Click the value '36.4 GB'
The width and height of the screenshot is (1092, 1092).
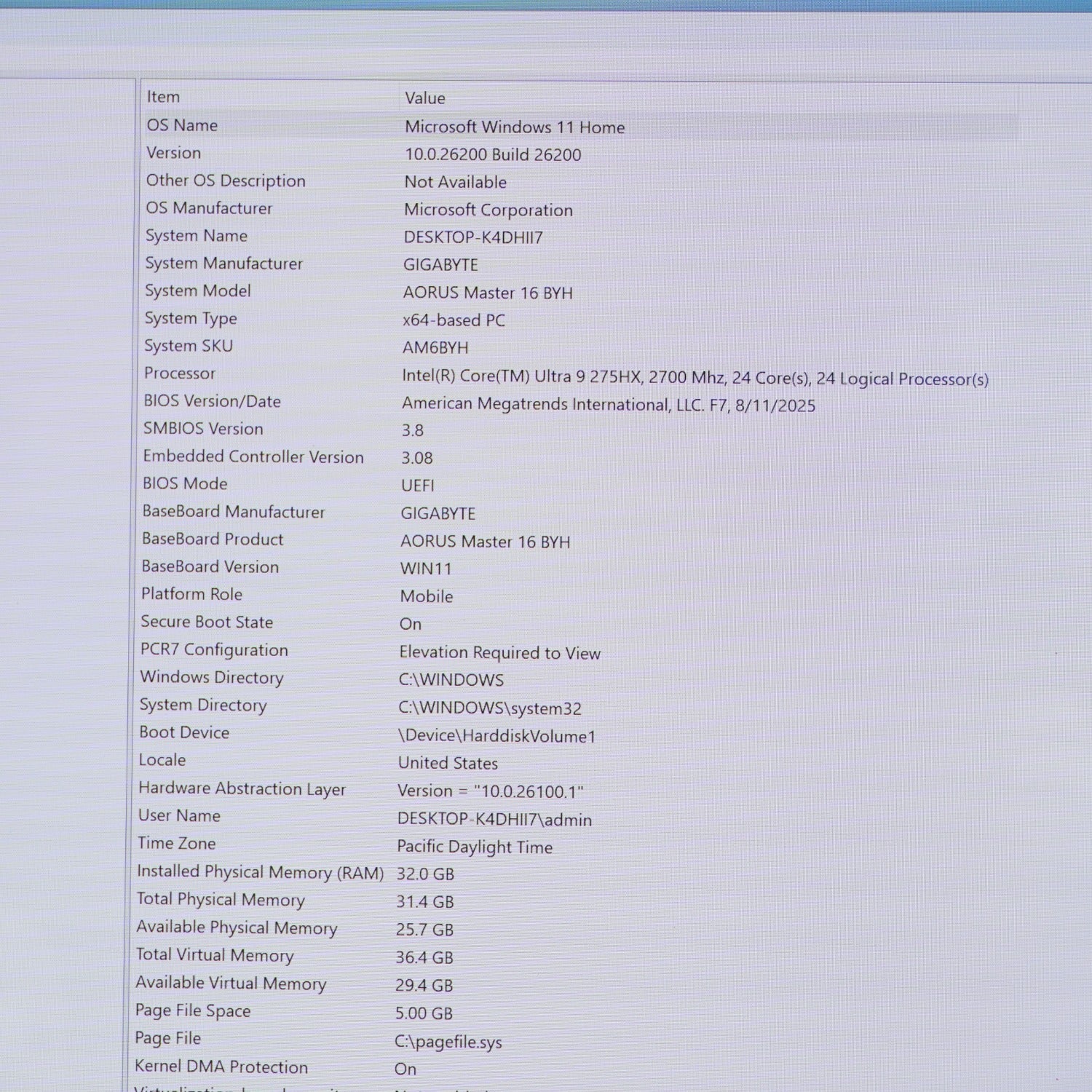click(424, 957)
